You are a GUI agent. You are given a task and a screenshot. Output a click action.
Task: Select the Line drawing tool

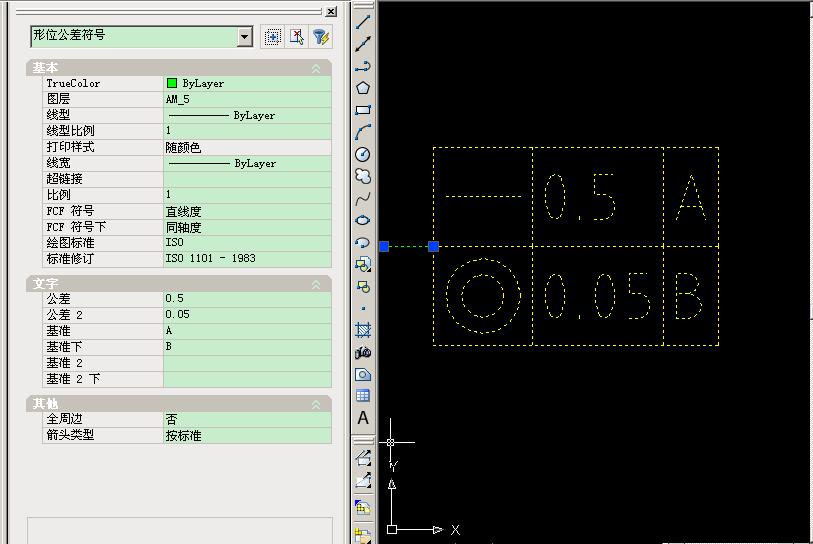pyautogui.click(x=363, y=22)
